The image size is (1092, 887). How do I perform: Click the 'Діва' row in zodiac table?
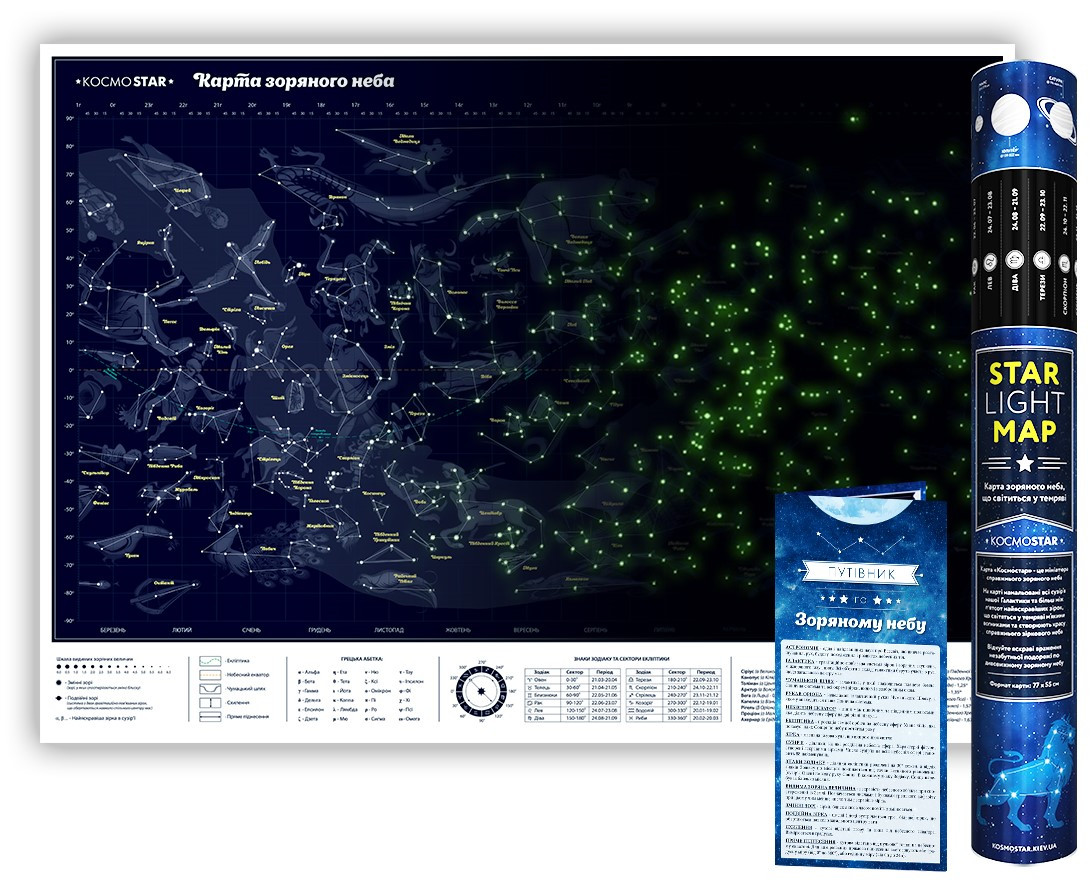tap(572, 718)
